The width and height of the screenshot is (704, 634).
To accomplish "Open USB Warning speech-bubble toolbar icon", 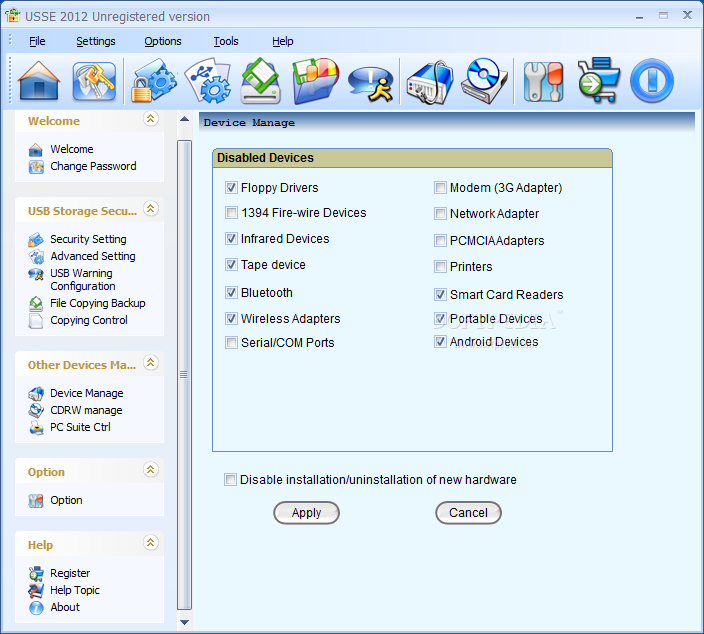I will click(x=371, y=83).
